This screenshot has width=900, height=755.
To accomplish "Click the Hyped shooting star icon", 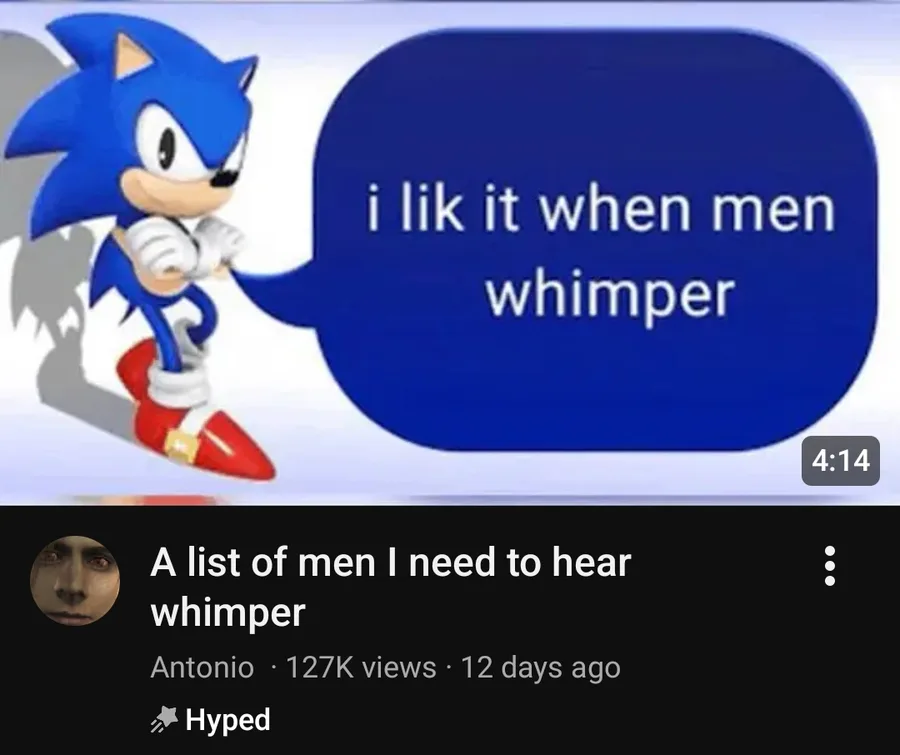I will (165, 721).
